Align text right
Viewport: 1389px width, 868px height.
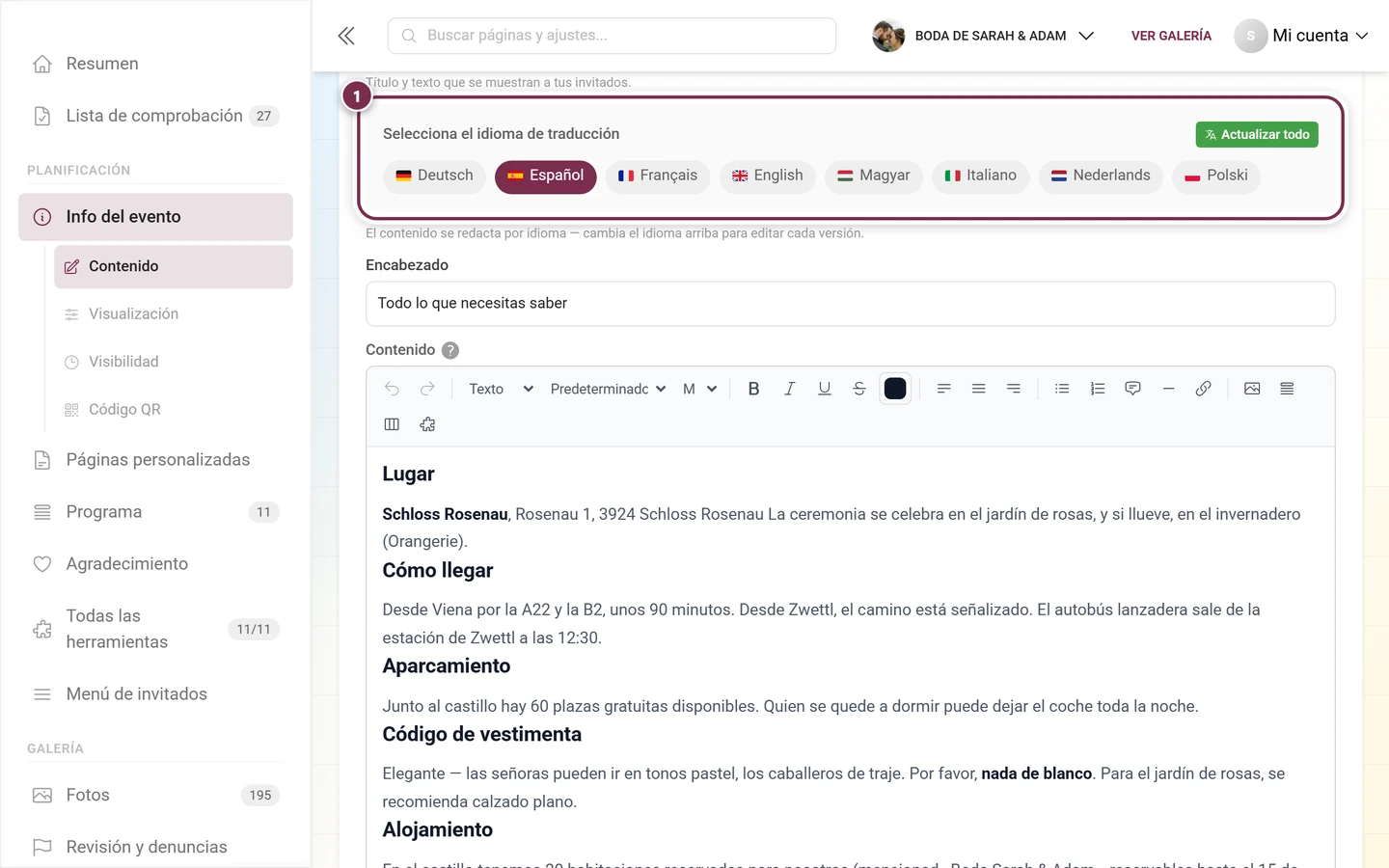tap(1014, 389)
